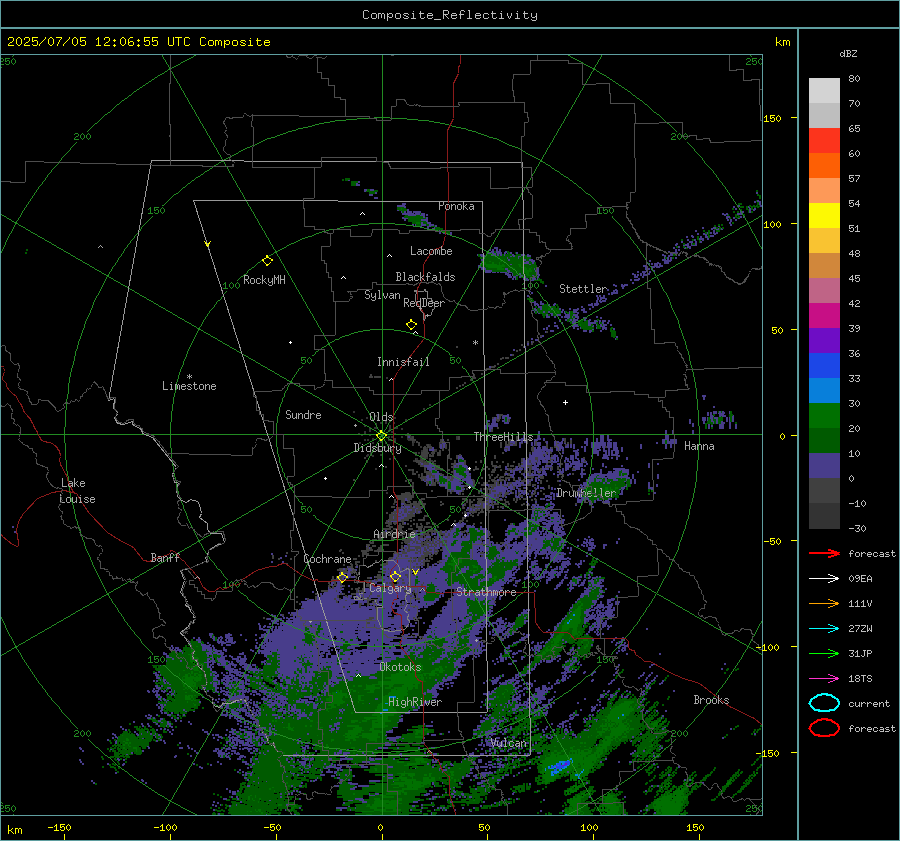Image resolution: width=900 pixels, height=841 pixels.
Task: Click the yellow diamond marker below RedDeer
Action: point(411,325)
